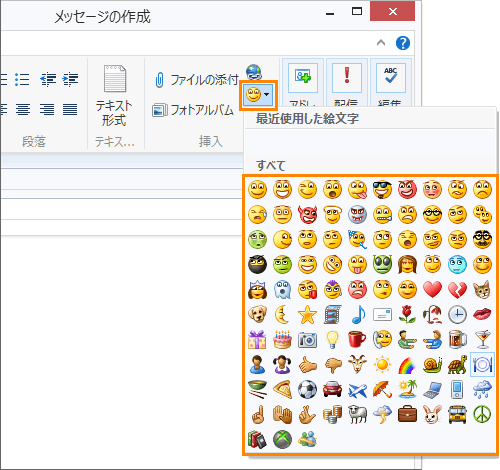Image resolution: width=500 pixels, height=470 pixels.
Task: Insert the rainbow emoticon
Action: tap(407, 365)
